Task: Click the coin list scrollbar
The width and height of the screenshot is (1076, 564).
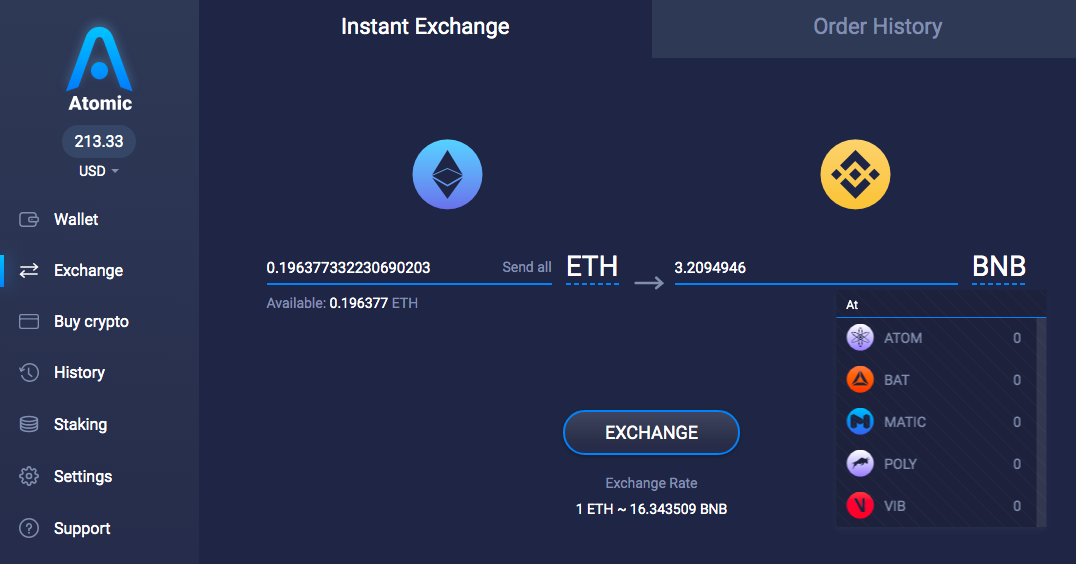Action: 1041,420
